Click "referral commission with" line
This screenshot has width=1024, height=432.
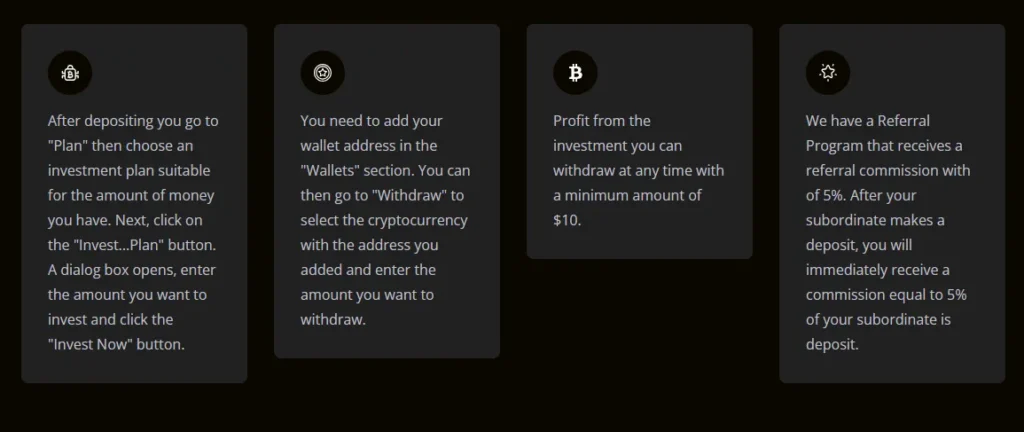pos(888,170)
